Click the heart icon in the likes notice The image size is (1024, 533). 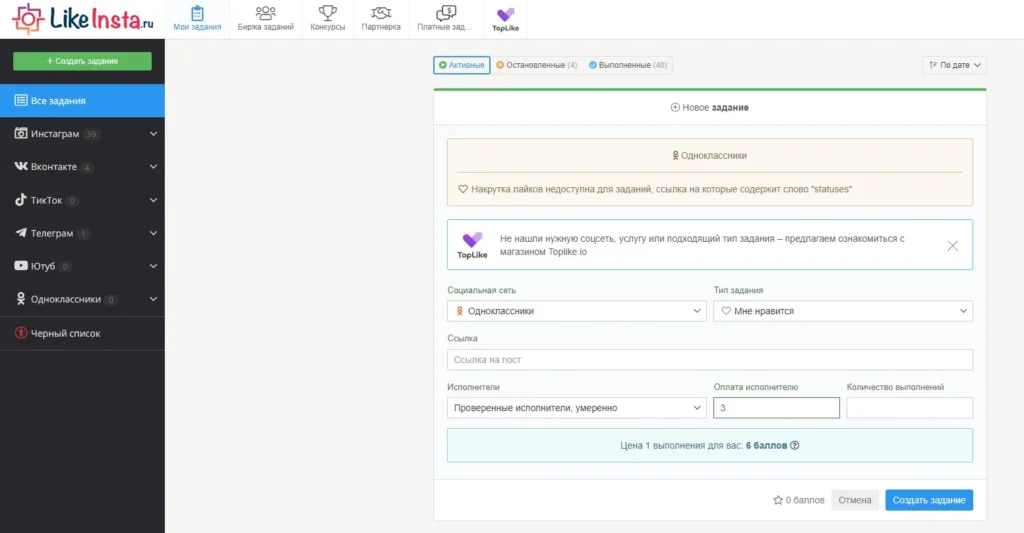(463, 189)
